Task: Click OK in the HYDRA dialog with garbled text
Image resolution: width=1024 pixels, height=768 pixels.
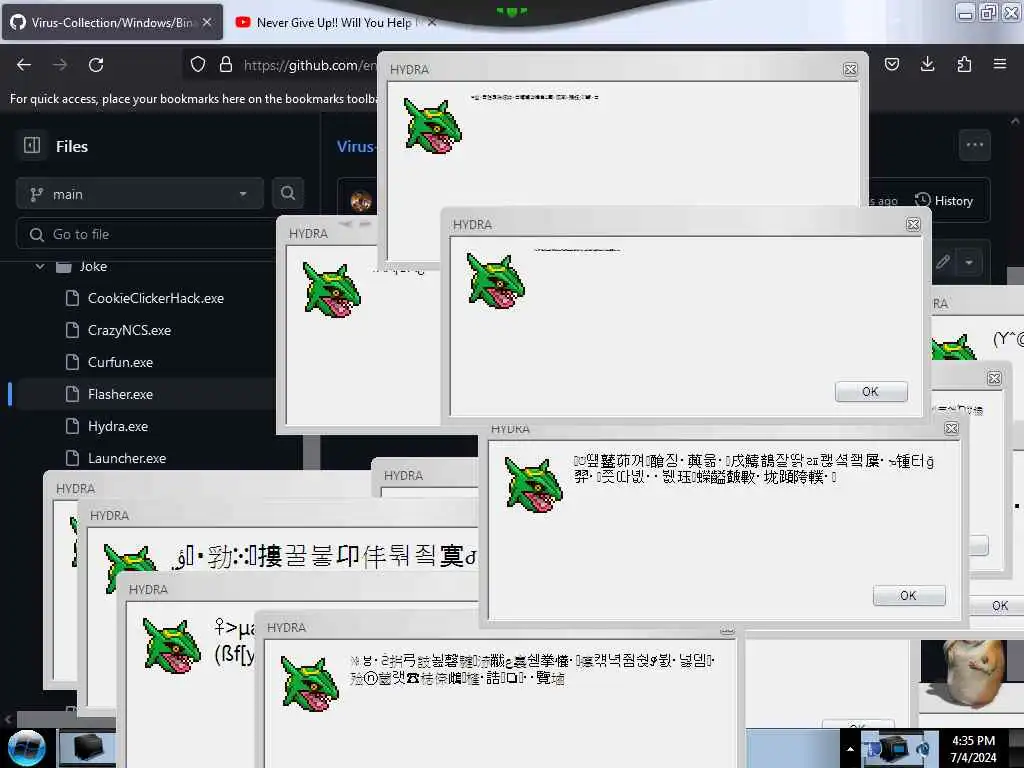Action: [x=908, y=595]
